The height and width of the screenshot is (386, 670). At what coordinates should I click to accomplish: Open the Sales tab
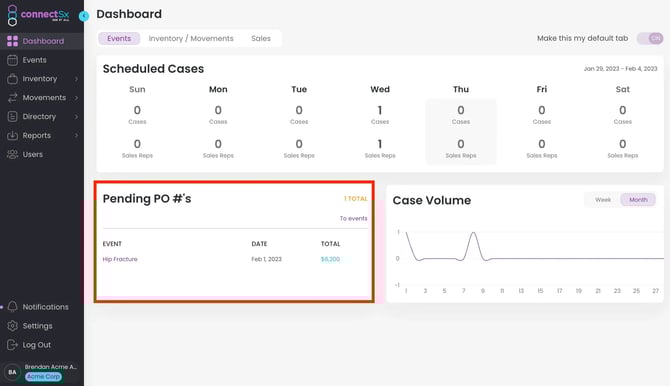pos(261,38)
